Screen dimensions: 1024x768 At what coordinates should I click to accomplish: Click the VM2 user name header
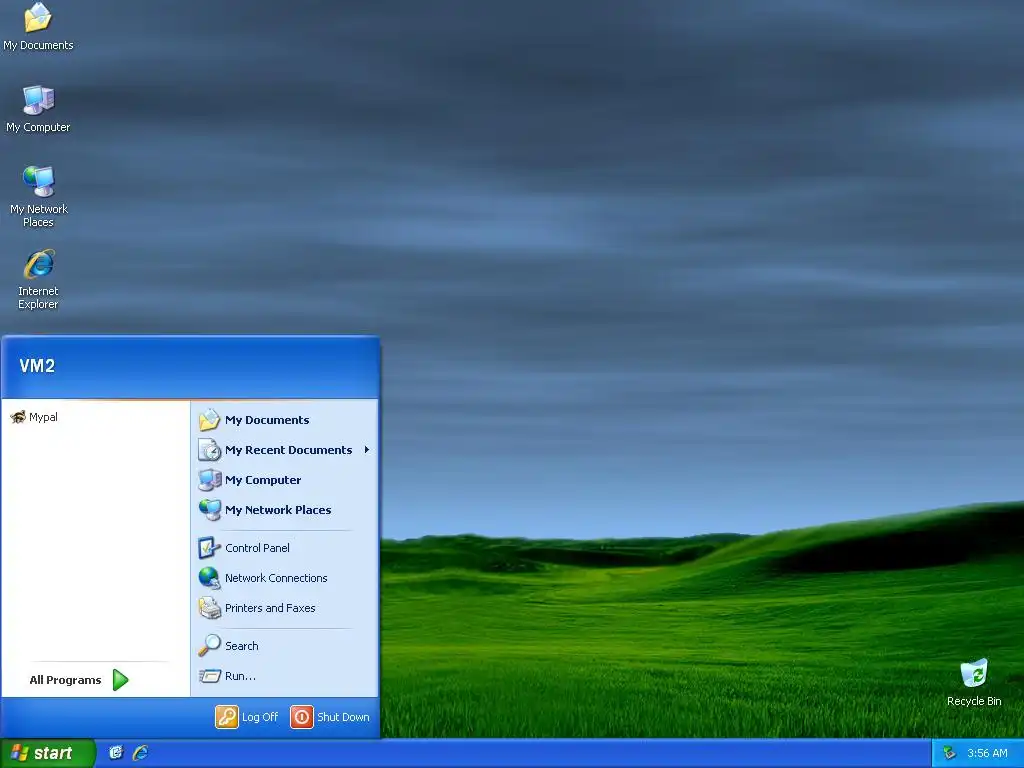(37, 366)
